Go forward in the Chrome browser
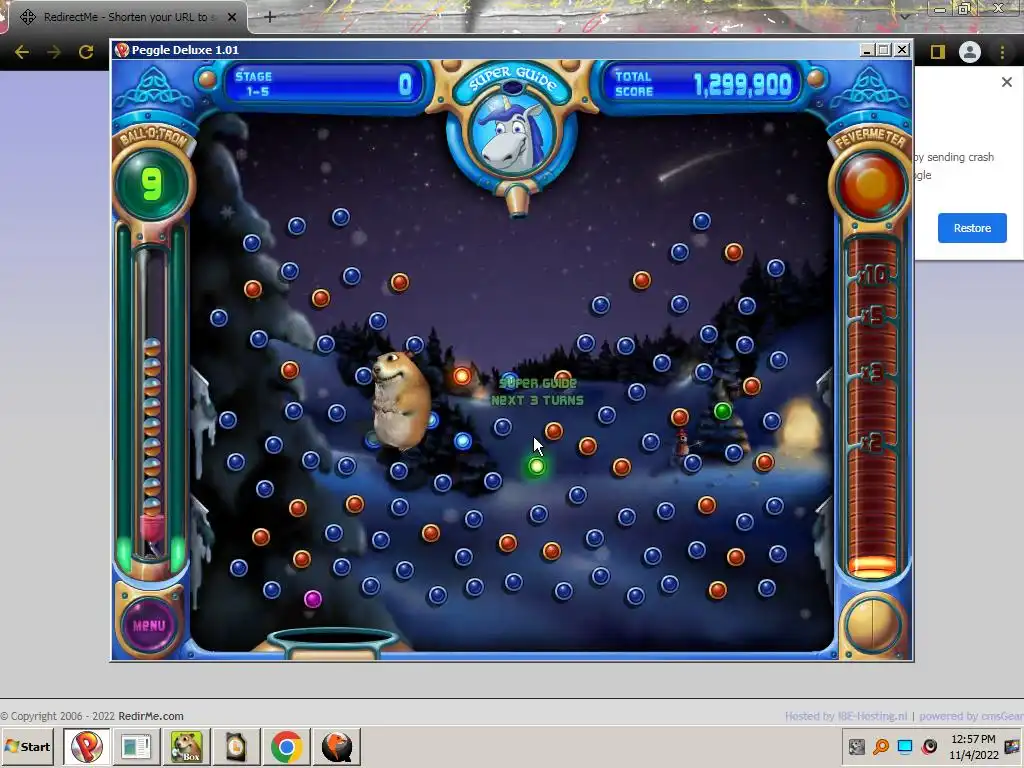Image resolution: width=1024 pixels, height=768 pixels. [x=54, y=52]
